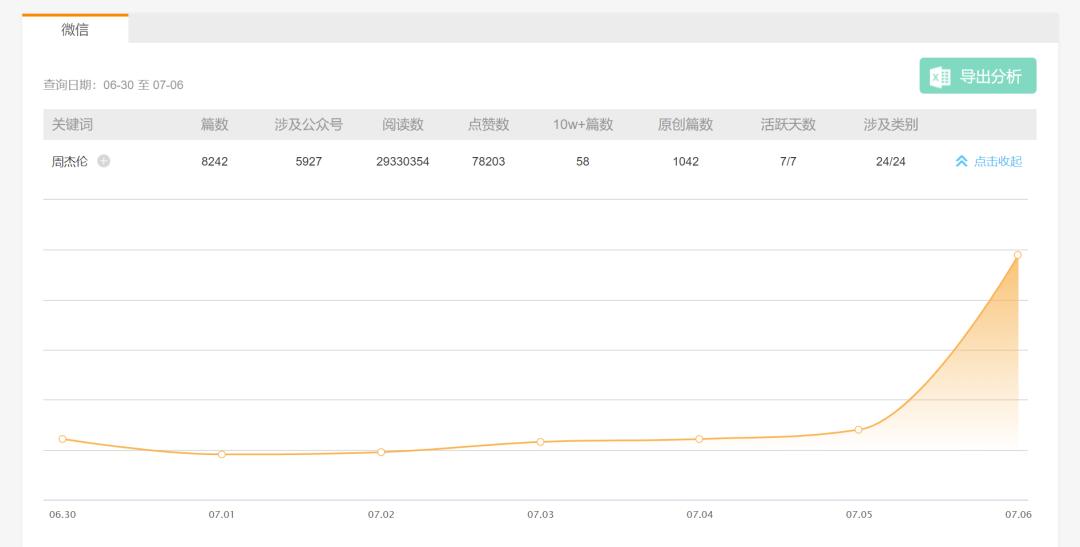Click the 06.30 axis label
Image resolution: width=1080 pixels, height=547 pixels.
point(63,515)
